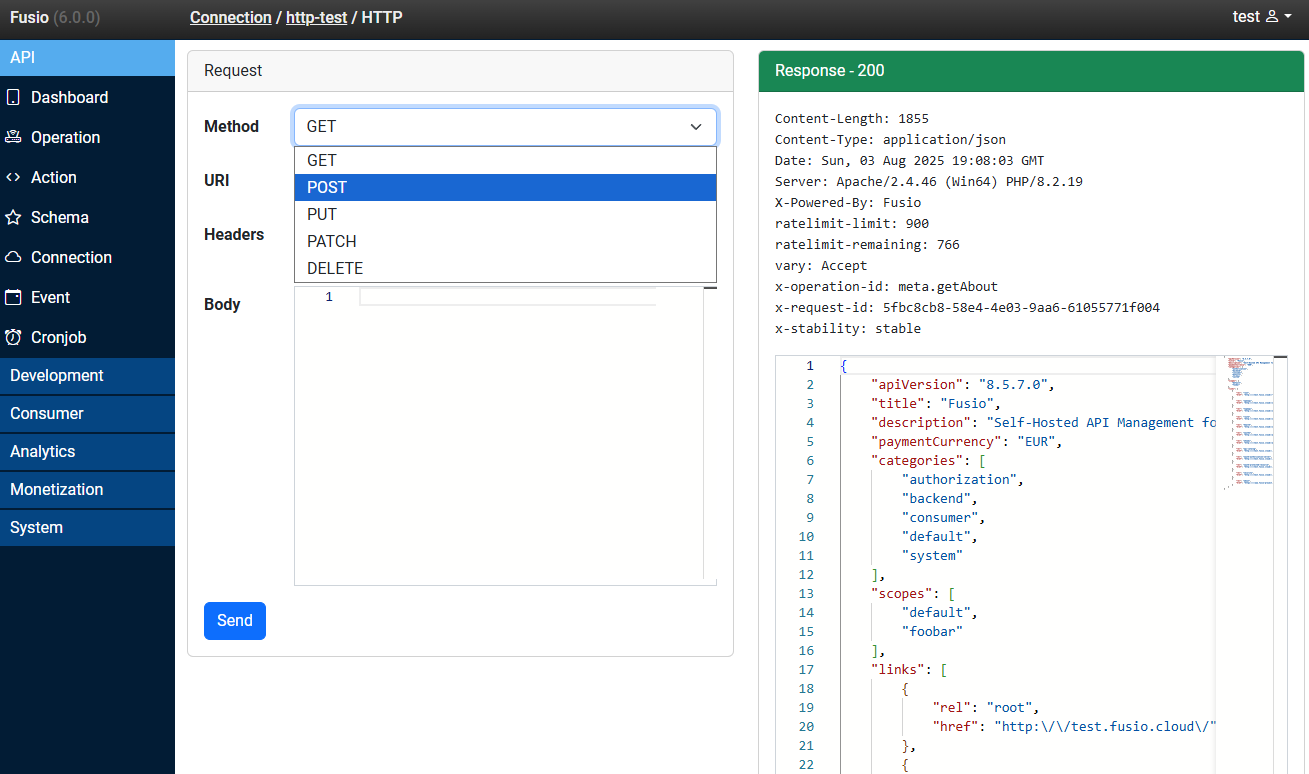Click the Server: Apache header line
Image resolution: width=1309 pixels, height=774 pixels.
[929, 181]
